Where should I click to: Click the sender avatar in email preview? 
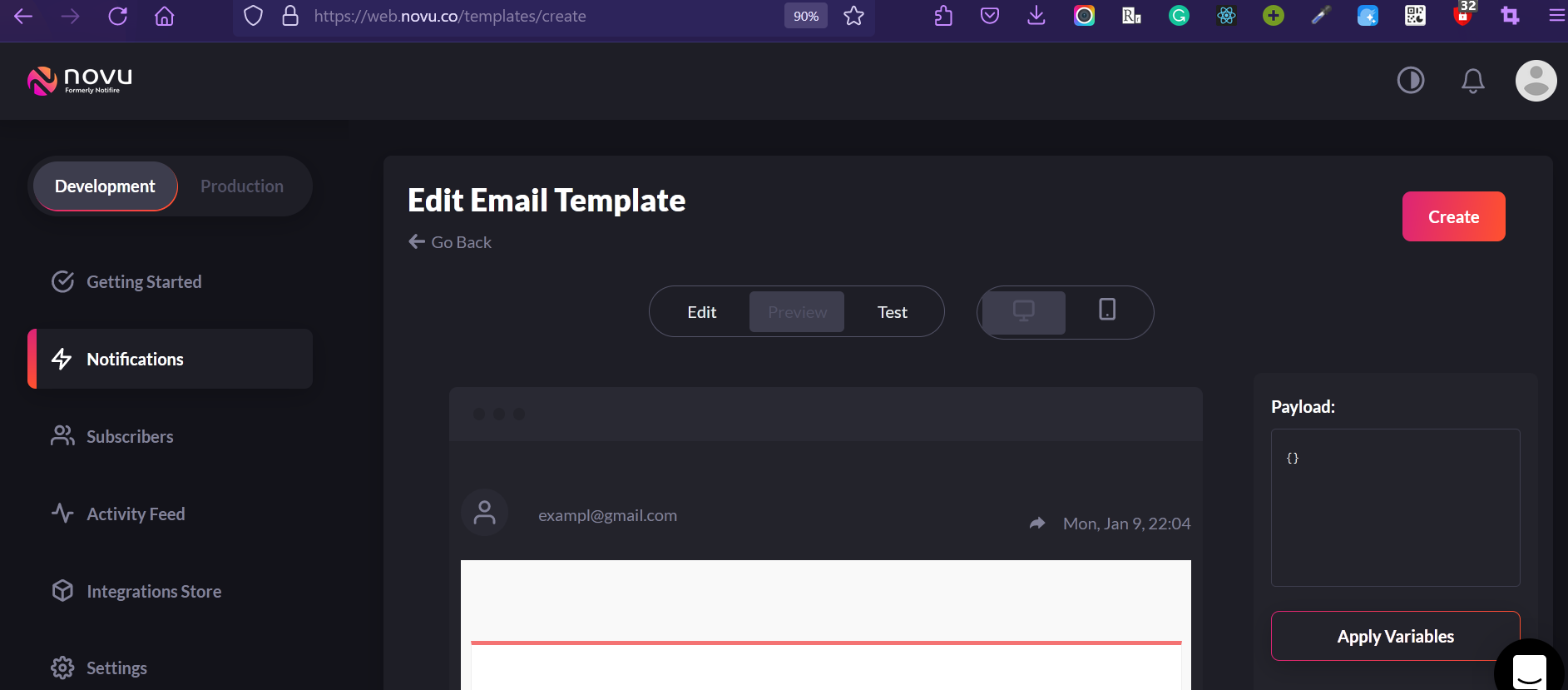[485, 513]
